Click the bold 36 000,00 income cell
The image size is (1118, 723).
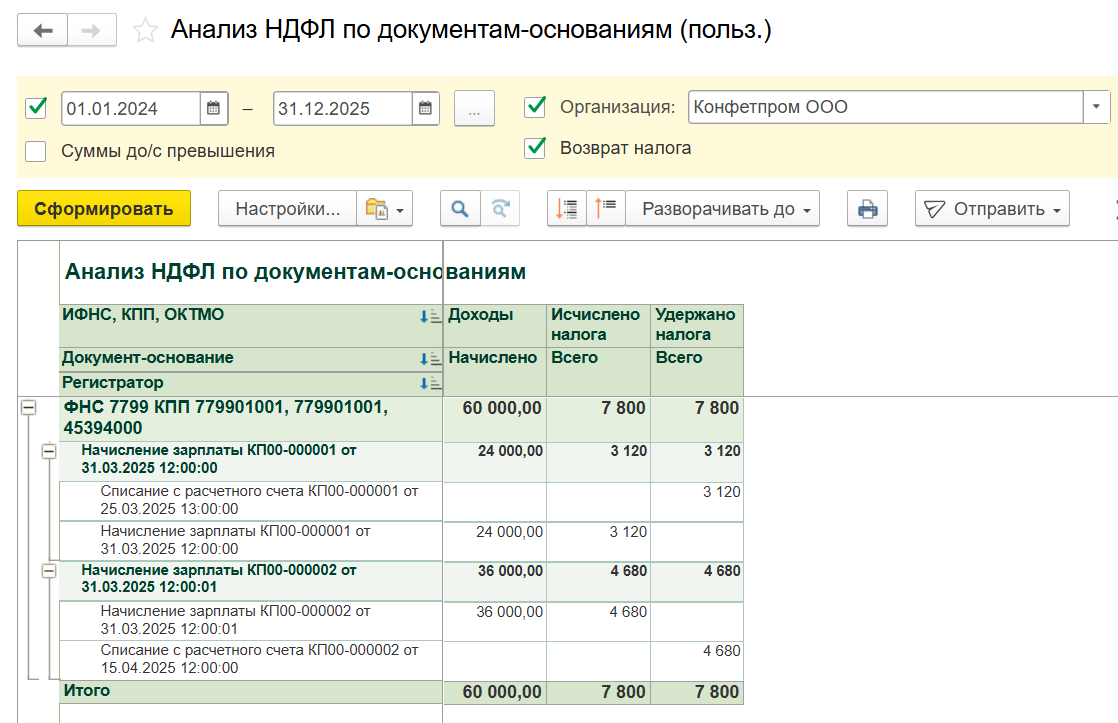coord(495,581)
